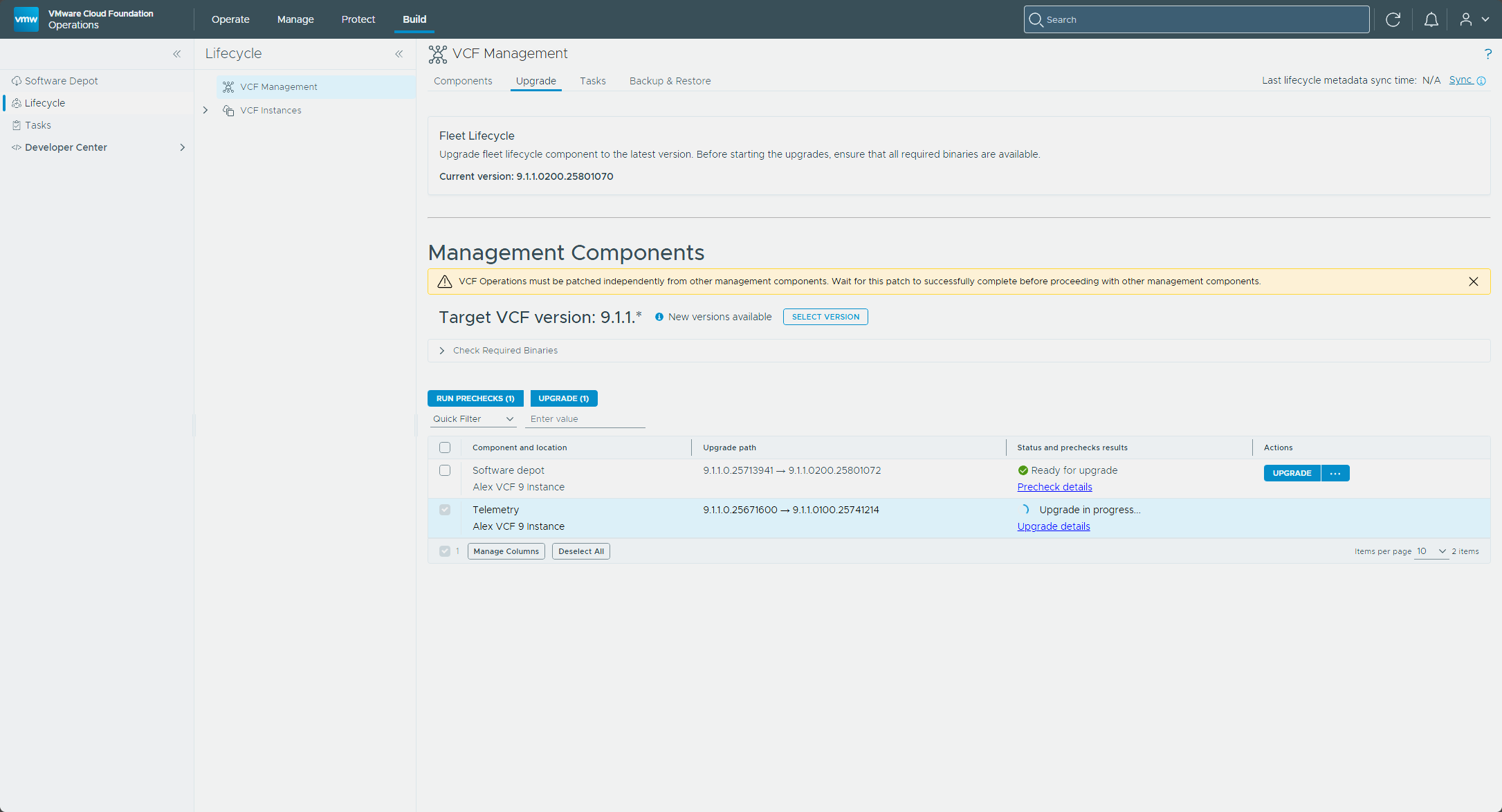This screenshot has height=812, width=1502.
Task: Open the Upgrade details link
Action: pyautogui.click(x=1053, y=526)
